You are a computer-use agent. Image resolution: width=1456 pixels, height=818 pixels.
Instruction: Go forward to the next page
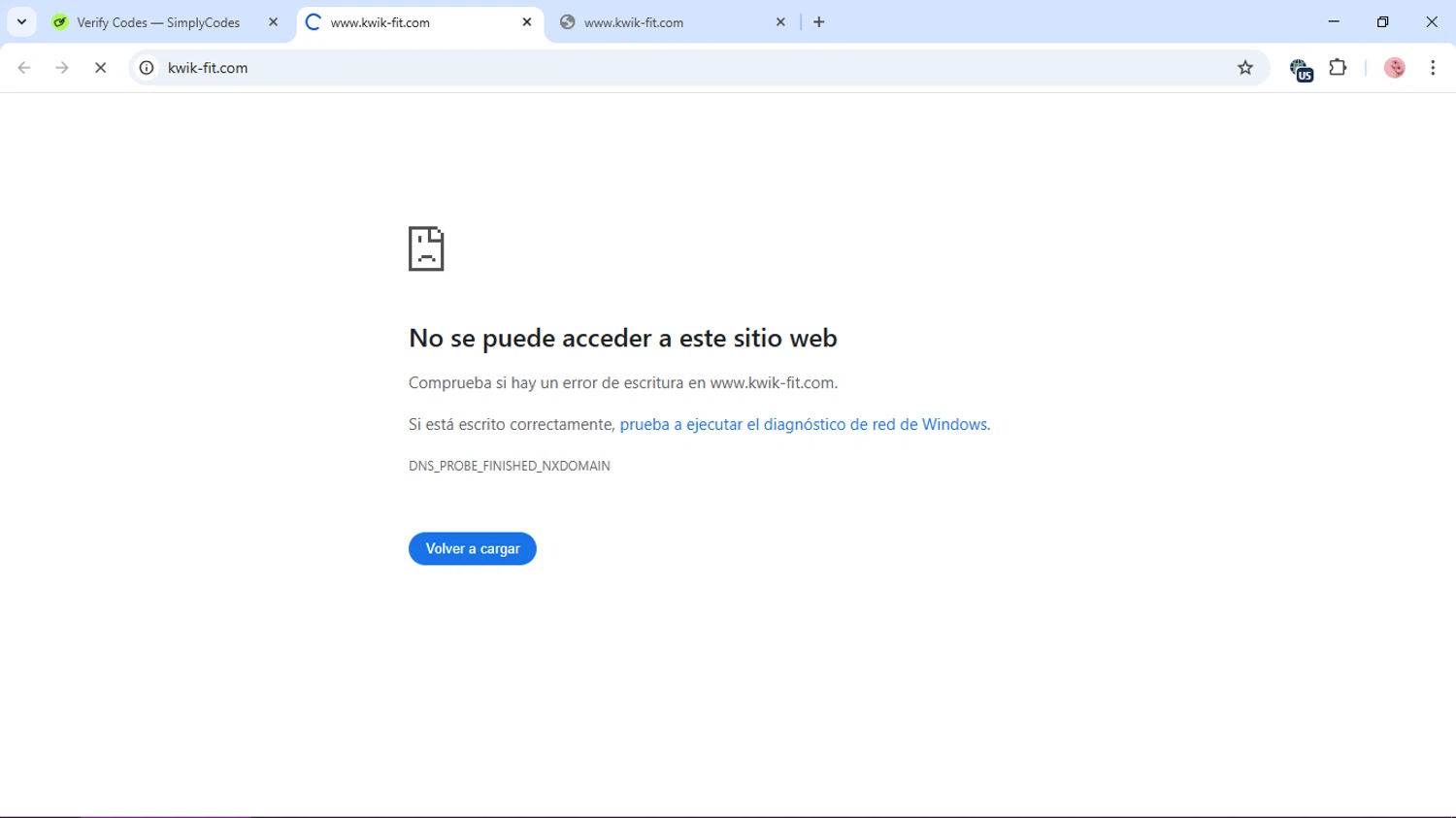click(62, 68)
